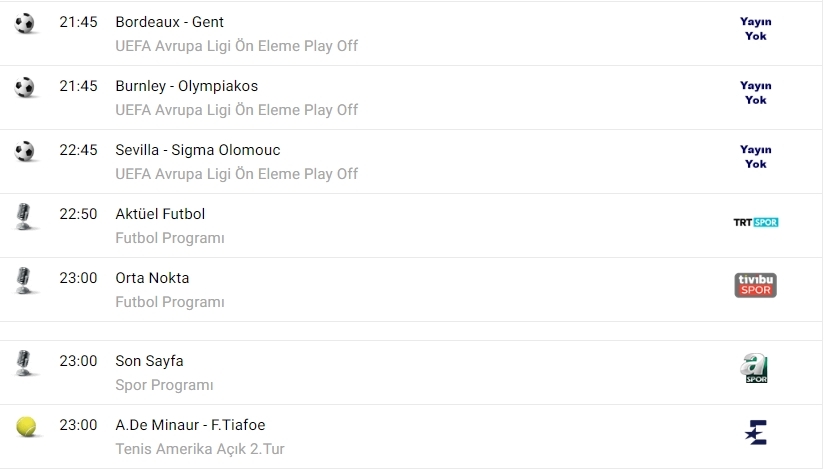This screenshot has height=469, width=824.
Task: Open the A Spor channel logo
Action: (x=756, y=369)
